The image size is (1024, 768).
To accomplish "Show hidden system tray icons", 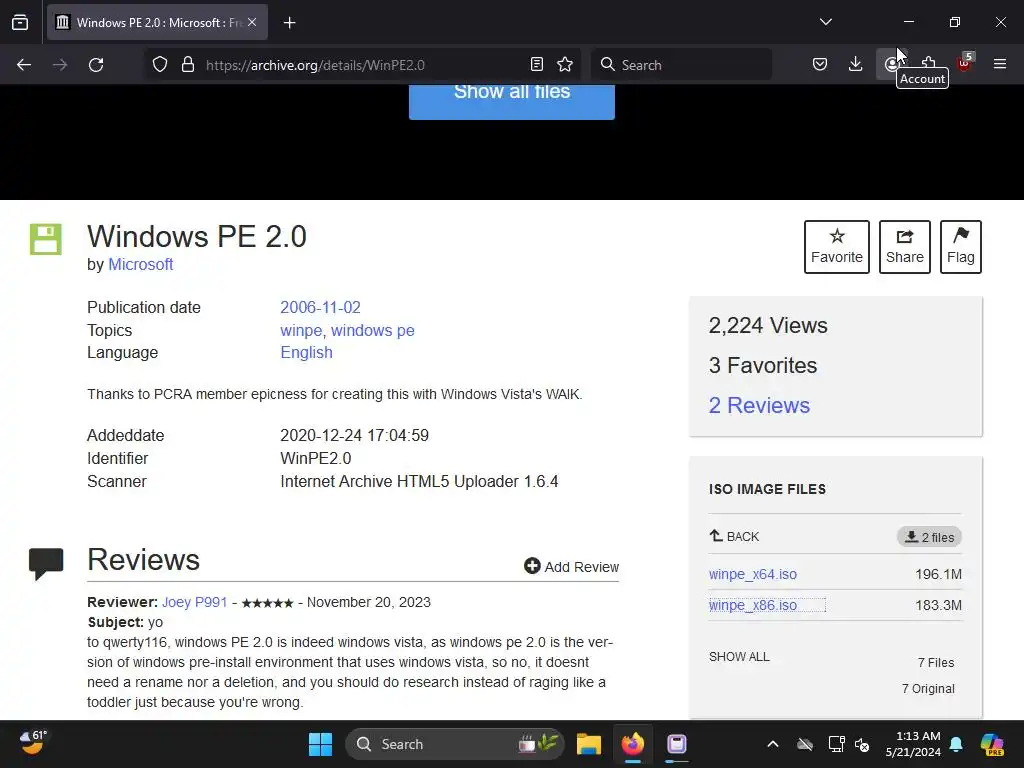I will point(773,744).
